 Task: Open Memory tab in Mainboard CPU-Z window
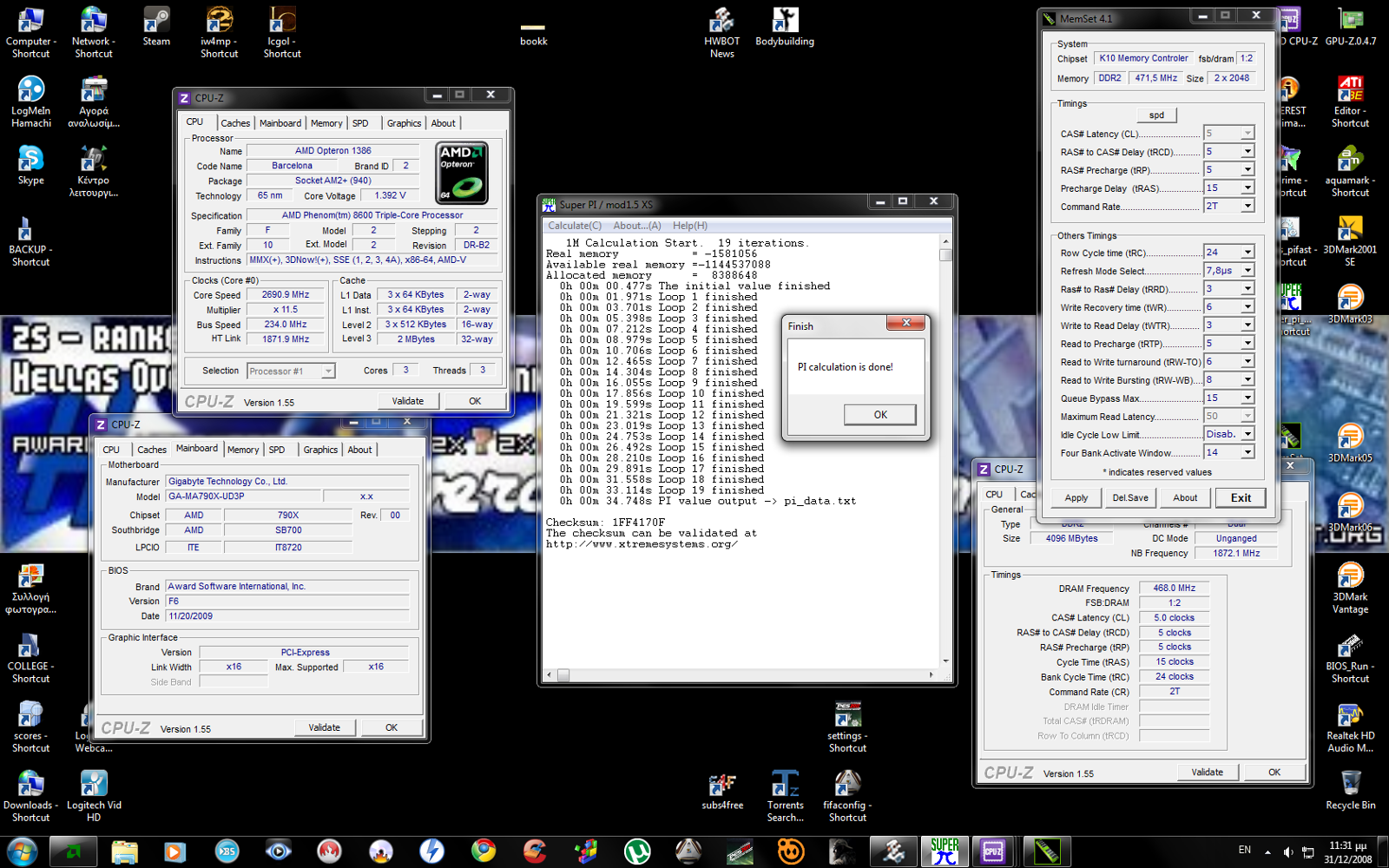243,450
